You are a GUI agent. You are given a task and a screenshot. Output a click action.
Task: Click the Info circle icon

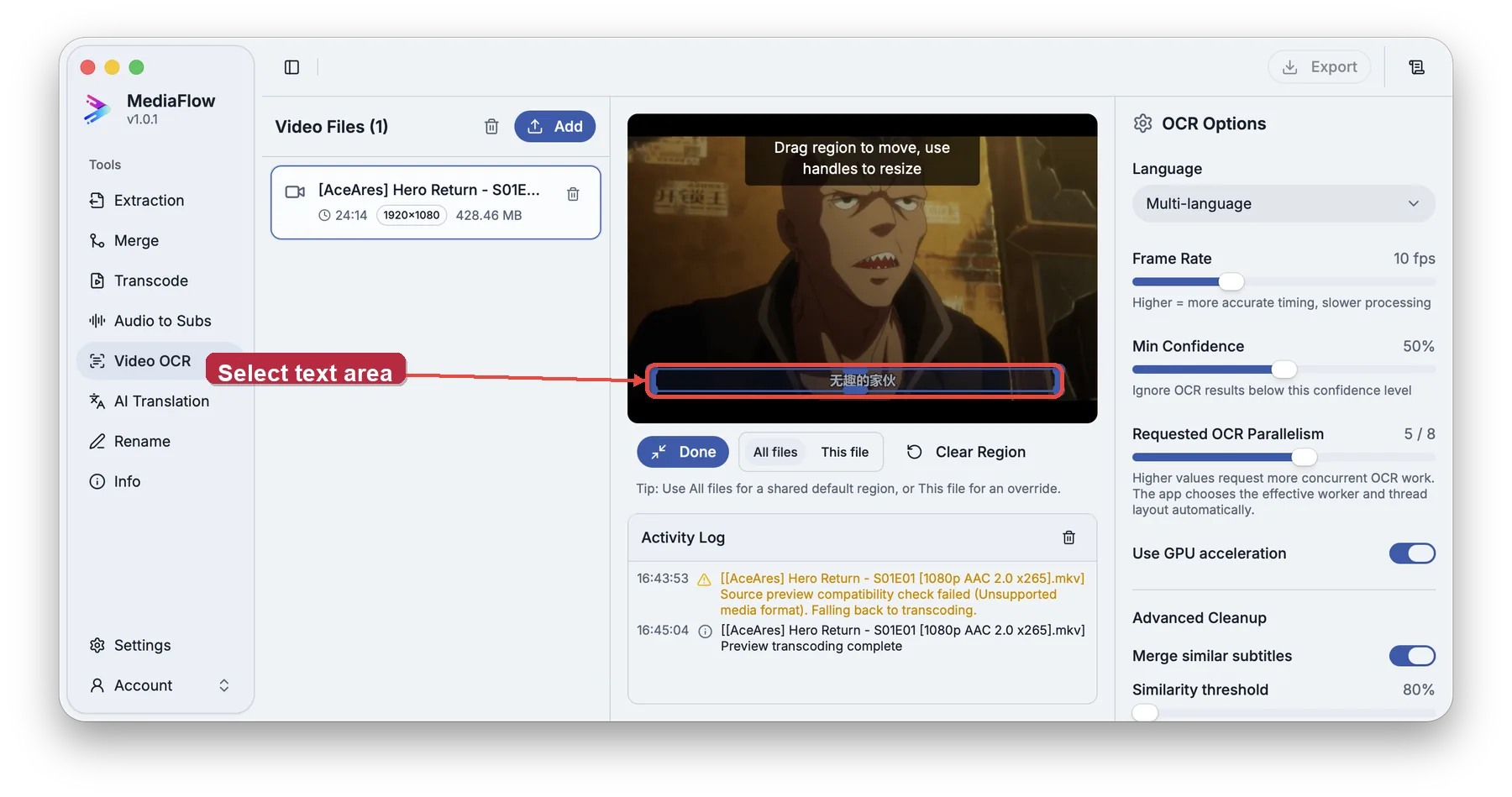pos(97,481)
